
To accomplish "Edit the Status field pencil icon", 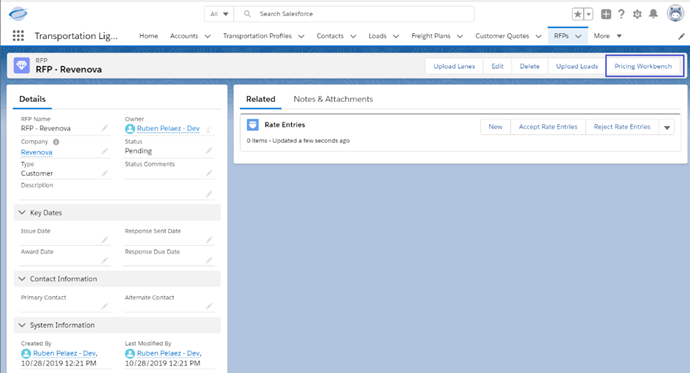I will point(209,150).
